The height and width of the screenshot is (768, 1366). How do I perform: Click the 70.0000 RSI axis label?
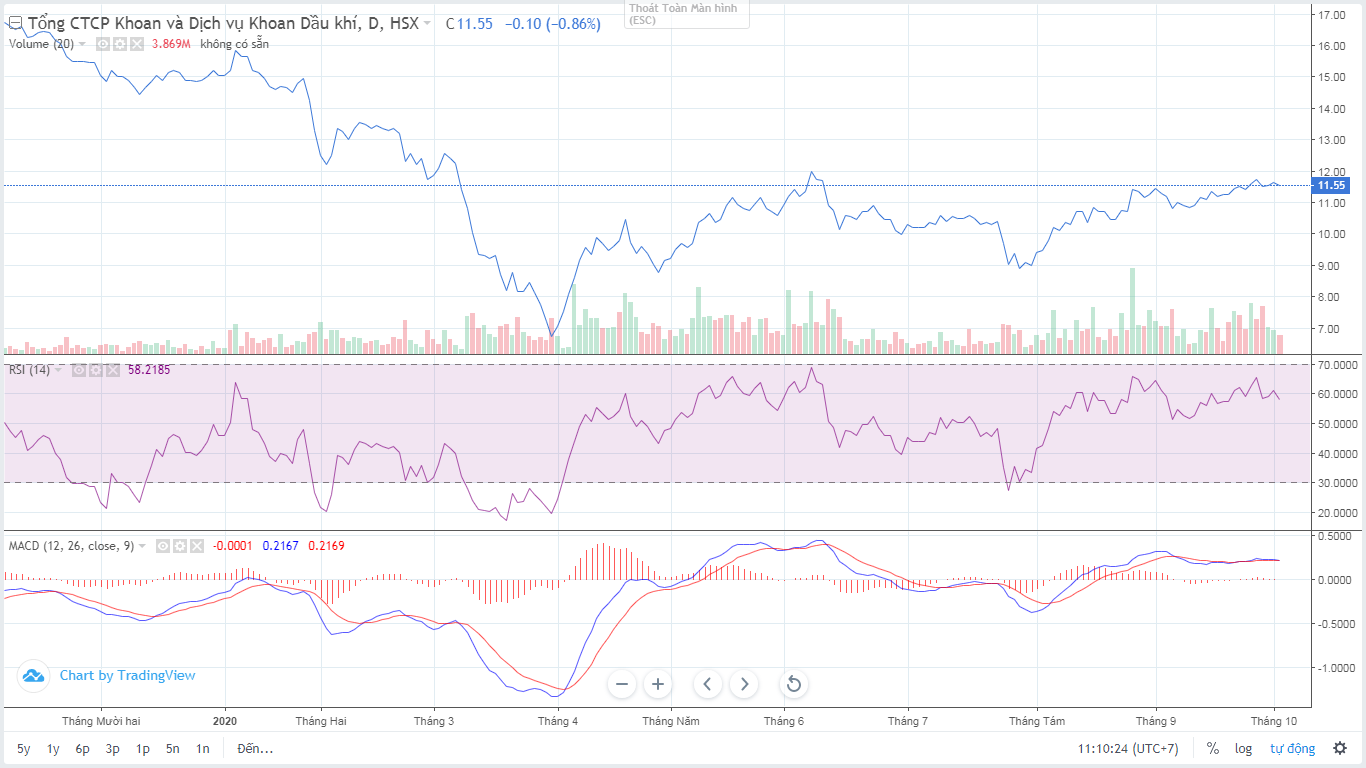[1338, 365]
